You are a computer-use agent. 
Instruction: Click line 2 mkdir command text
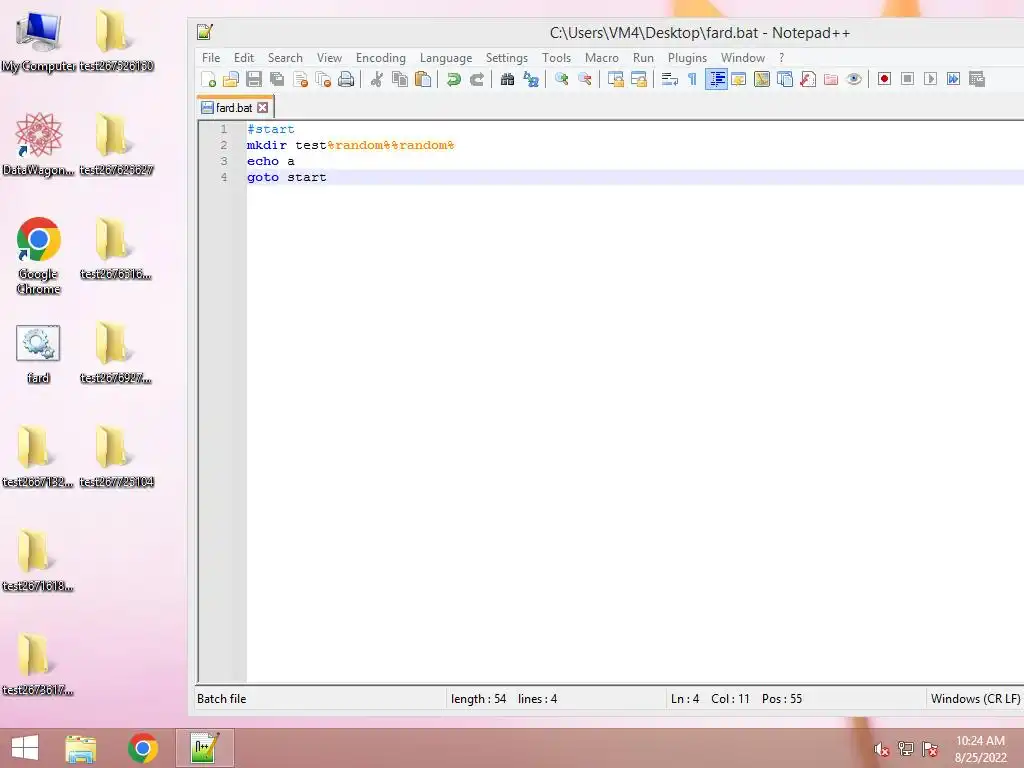point(351,145)
